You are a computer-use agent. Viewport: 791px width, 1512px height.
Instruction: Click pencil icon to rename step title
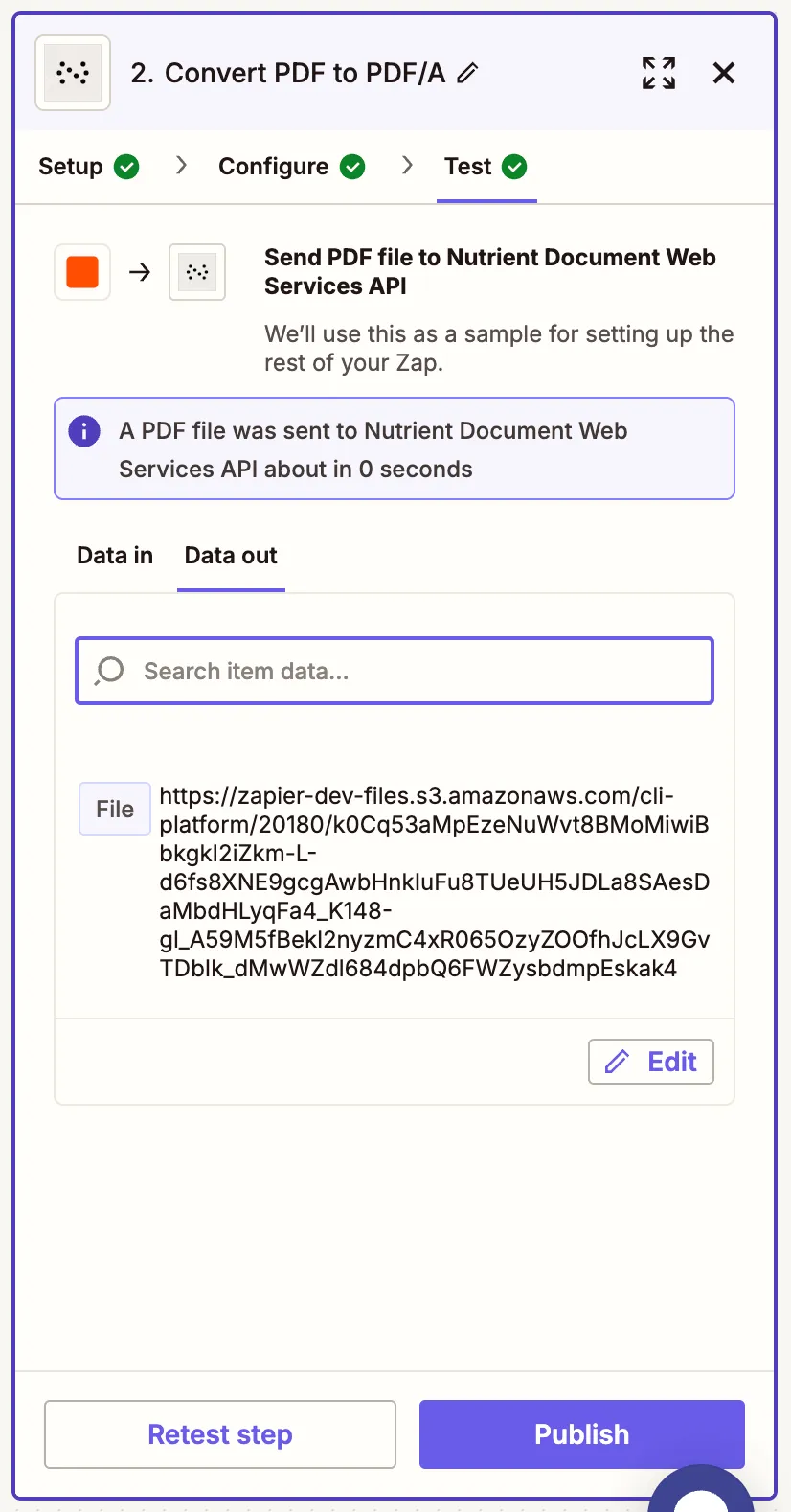tap(467, 73)
